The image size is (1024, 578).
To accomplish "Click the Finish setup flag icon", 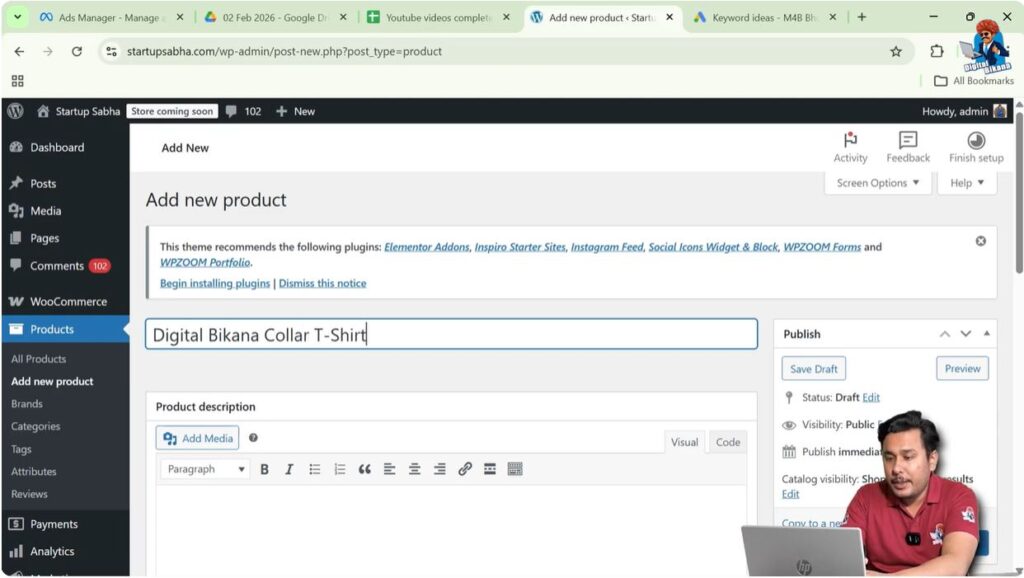I will (x=975, y=142).
